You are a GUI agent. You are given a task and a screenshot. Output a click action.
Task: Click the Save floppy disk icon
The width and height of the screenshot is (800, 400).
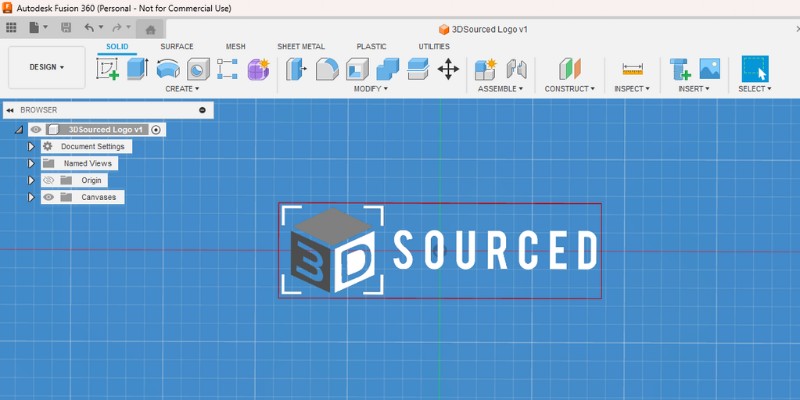point(66,28)
